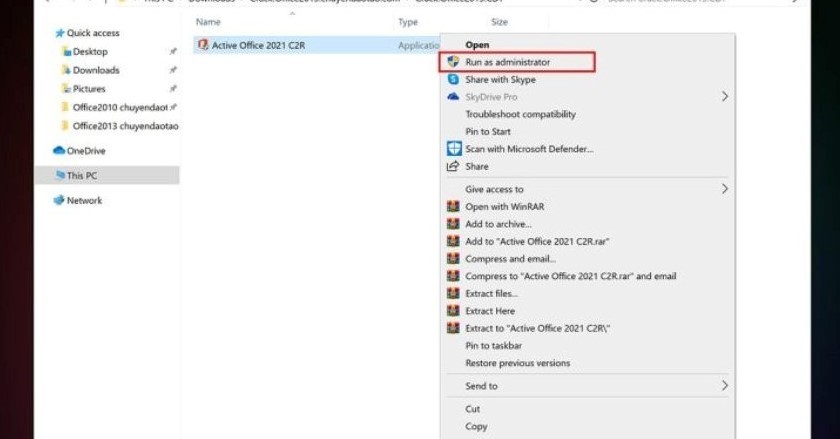Viewport: 840px width, 439px height.
Task: Choose Share with Skype
Action: 500,79
